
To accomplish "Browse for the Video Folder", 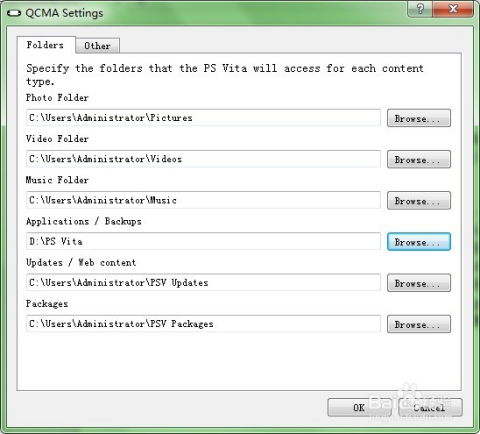I will pyautogui.click(x=419, y=159).
